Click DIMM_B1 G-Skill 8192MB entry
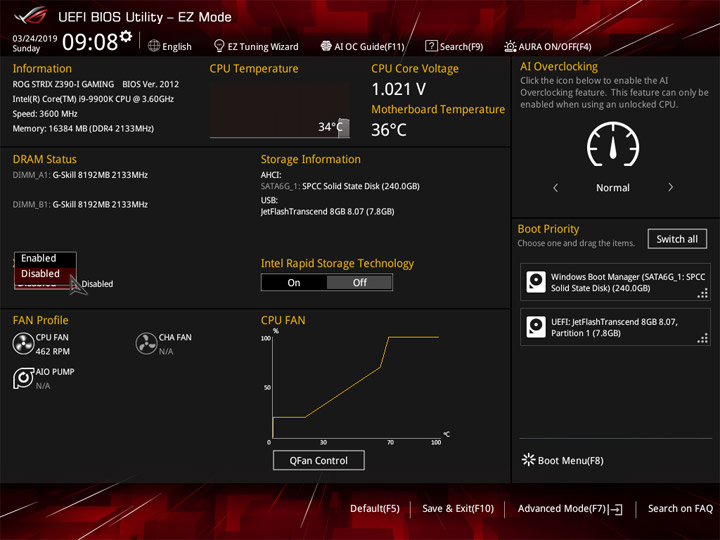The width and height of the screenshot is (720, 540). (80, 204)
